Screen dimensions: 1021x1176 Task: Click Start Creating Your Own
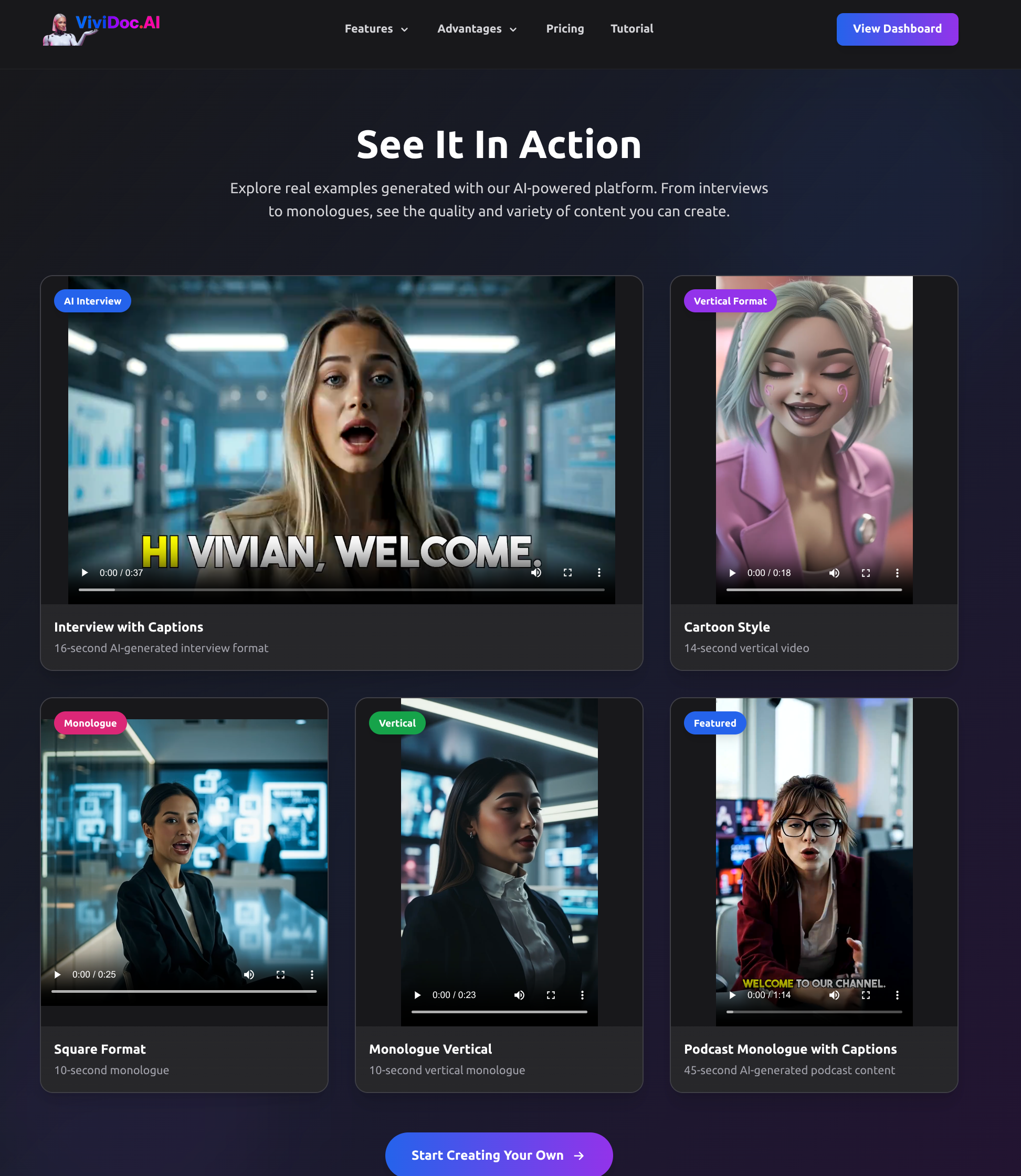499,1154
